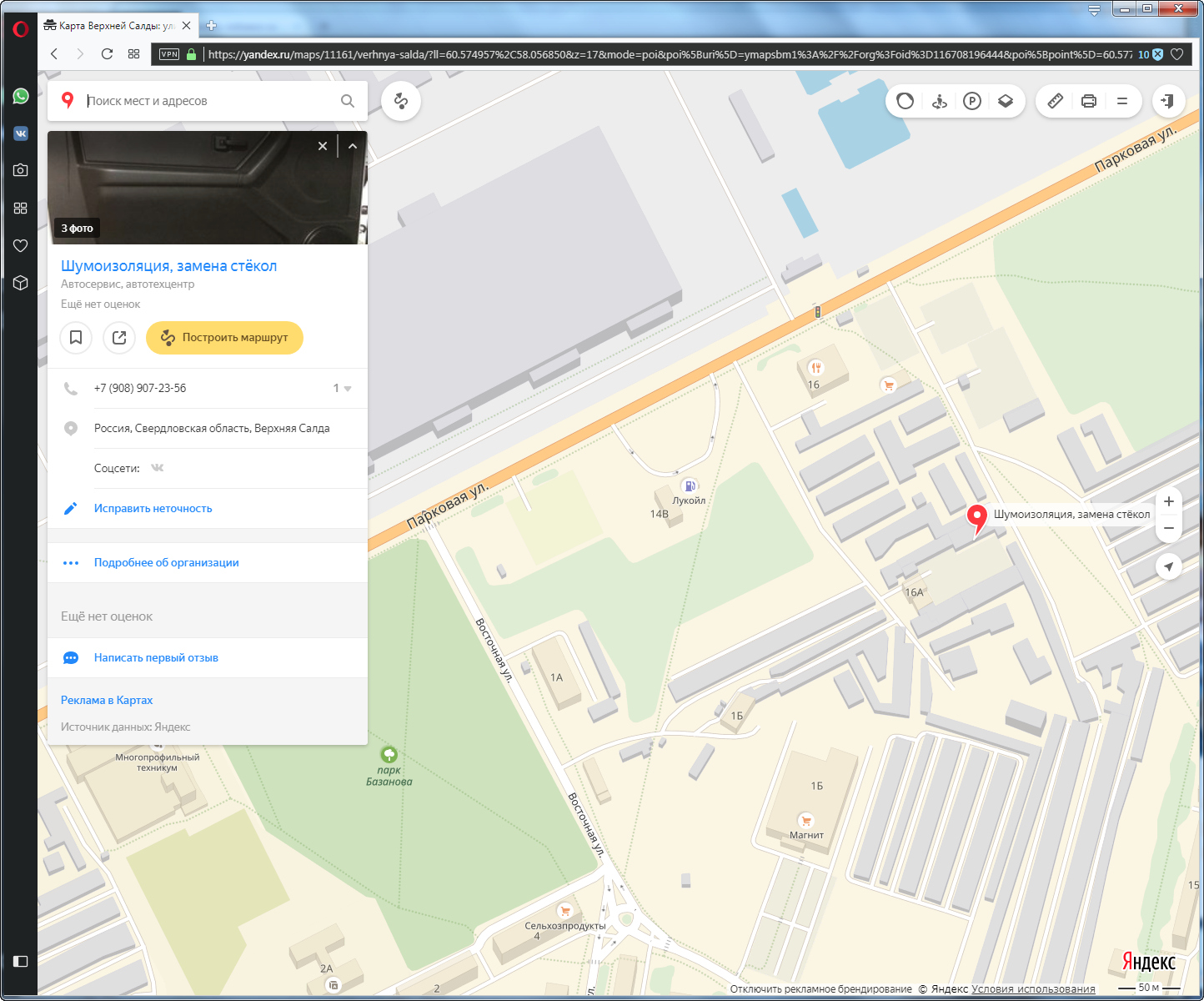Expand the phone numbers dropdown arrow

coord(348,389)
